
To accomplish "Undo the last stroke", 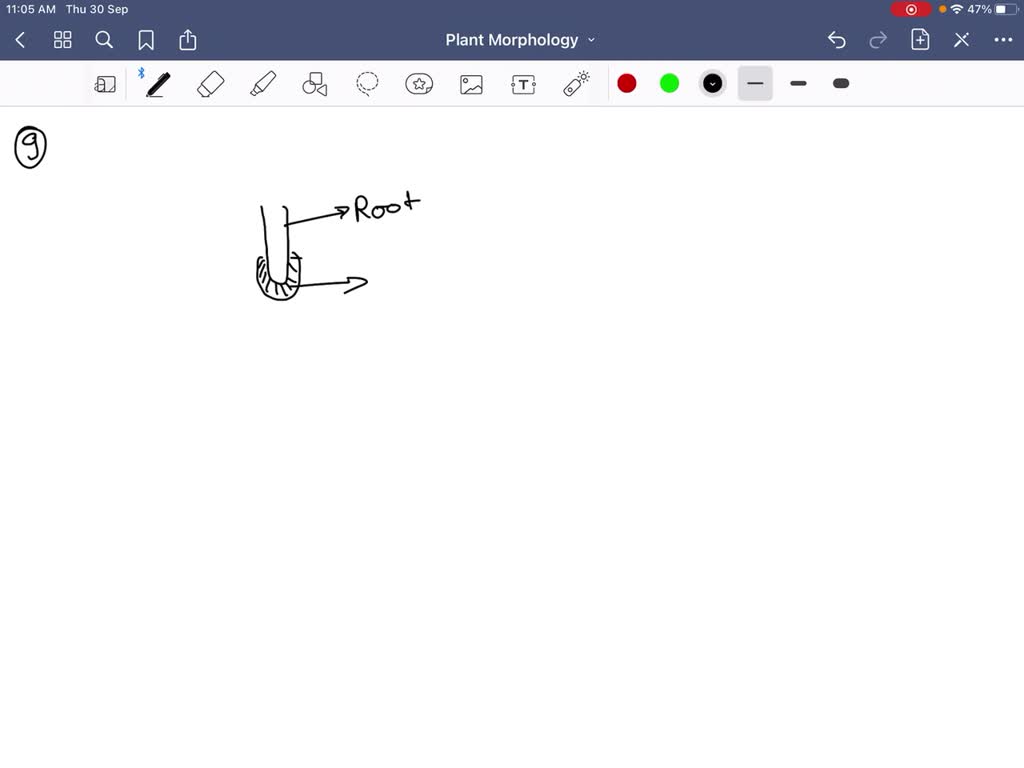I will [x=837, y=40].
